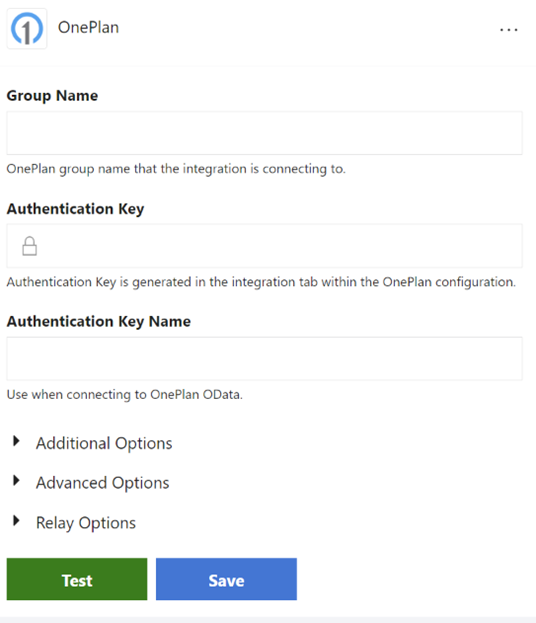Click the green Test button

click(x=77, y=579)
